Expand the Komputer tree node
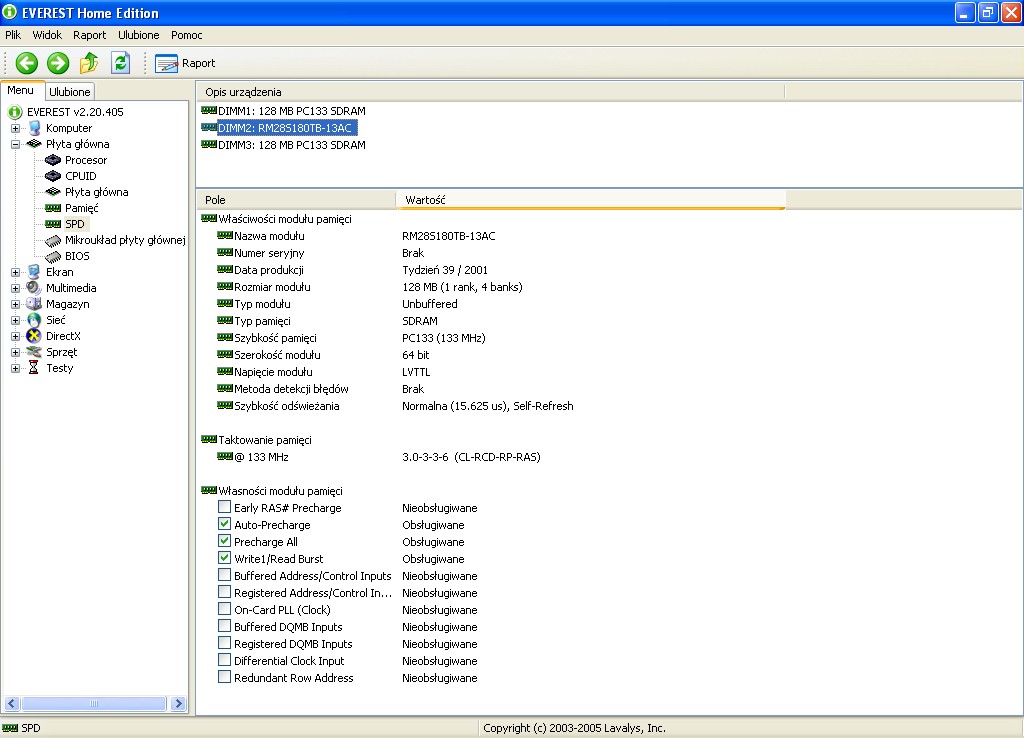Image resolution: width=1024 pixels, height=738 pixels. pos(15,128)
